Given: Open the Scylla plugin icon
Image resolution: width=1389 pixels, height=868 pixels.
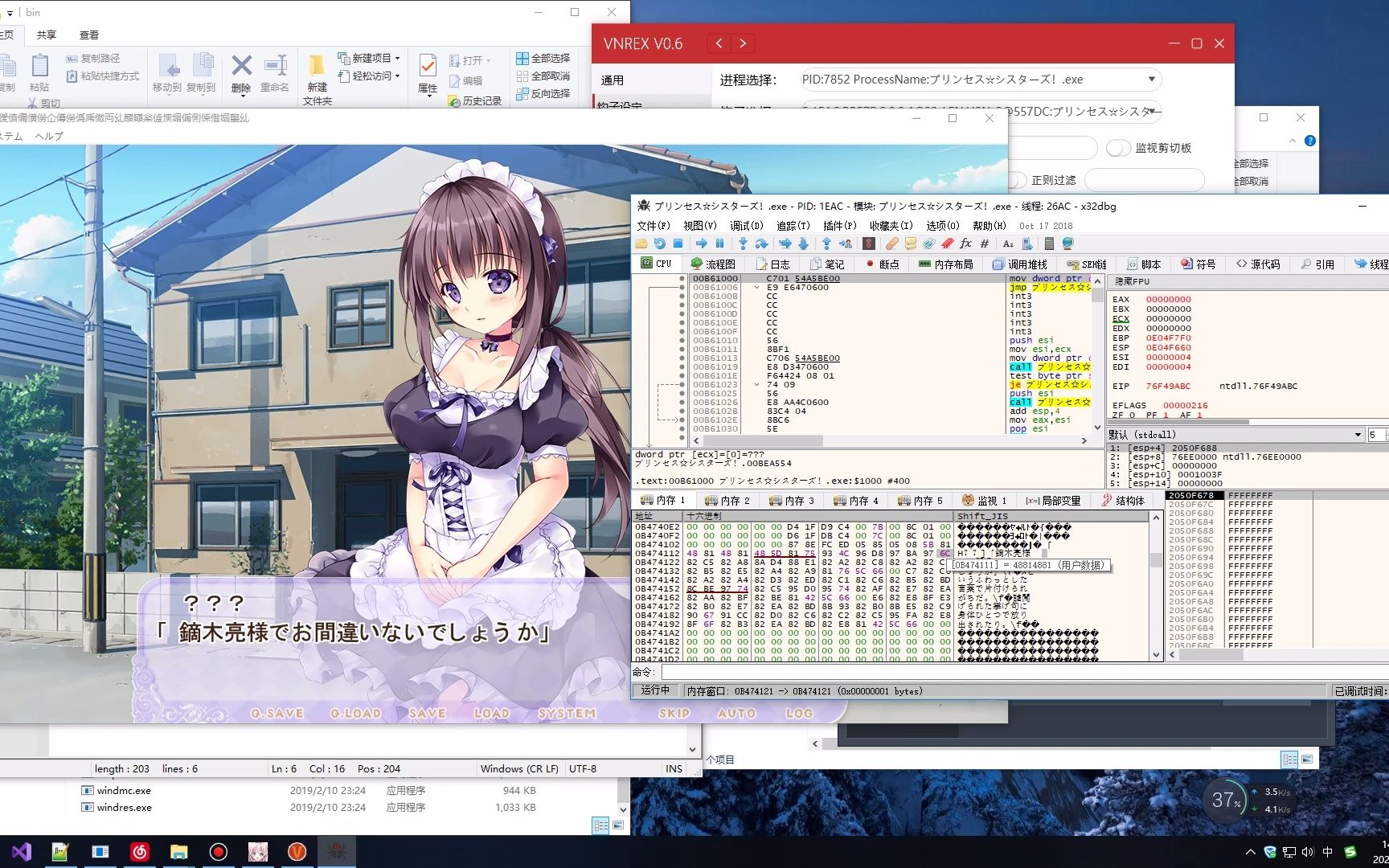Looking at the screenshot, I should pos(868,244).
